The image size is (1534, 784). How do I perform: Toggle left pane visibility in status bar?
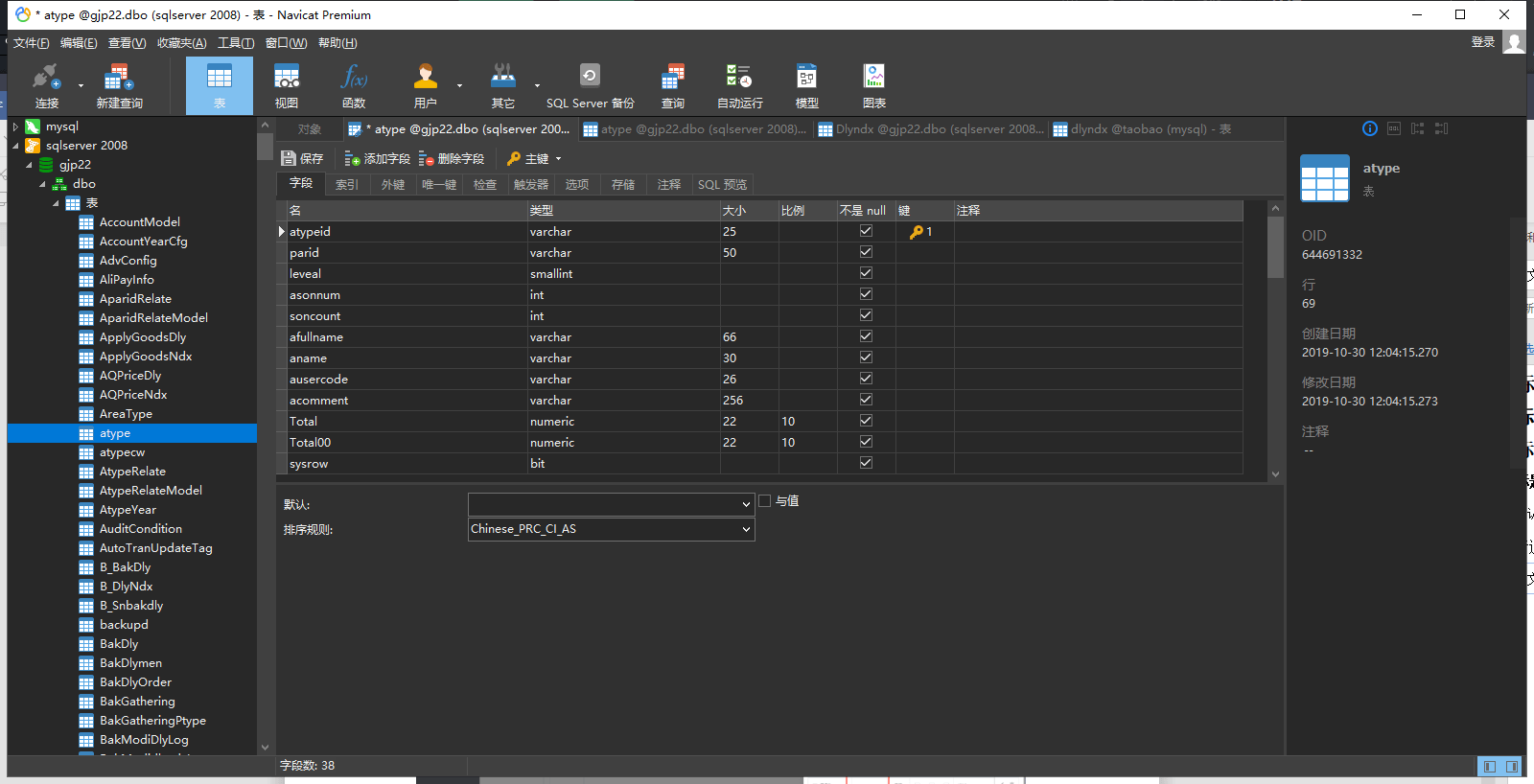pyautogui.click(x=1489, y=767)
